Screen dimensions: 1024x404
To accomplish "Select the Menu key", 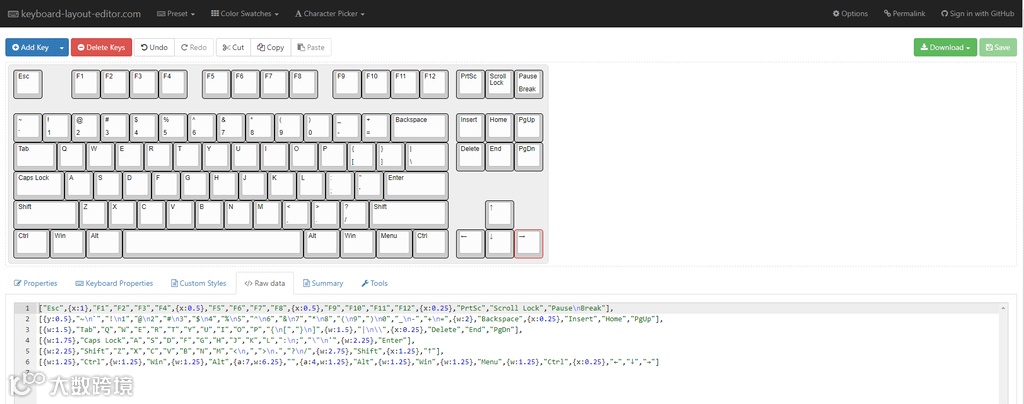I will click(394, 243).
